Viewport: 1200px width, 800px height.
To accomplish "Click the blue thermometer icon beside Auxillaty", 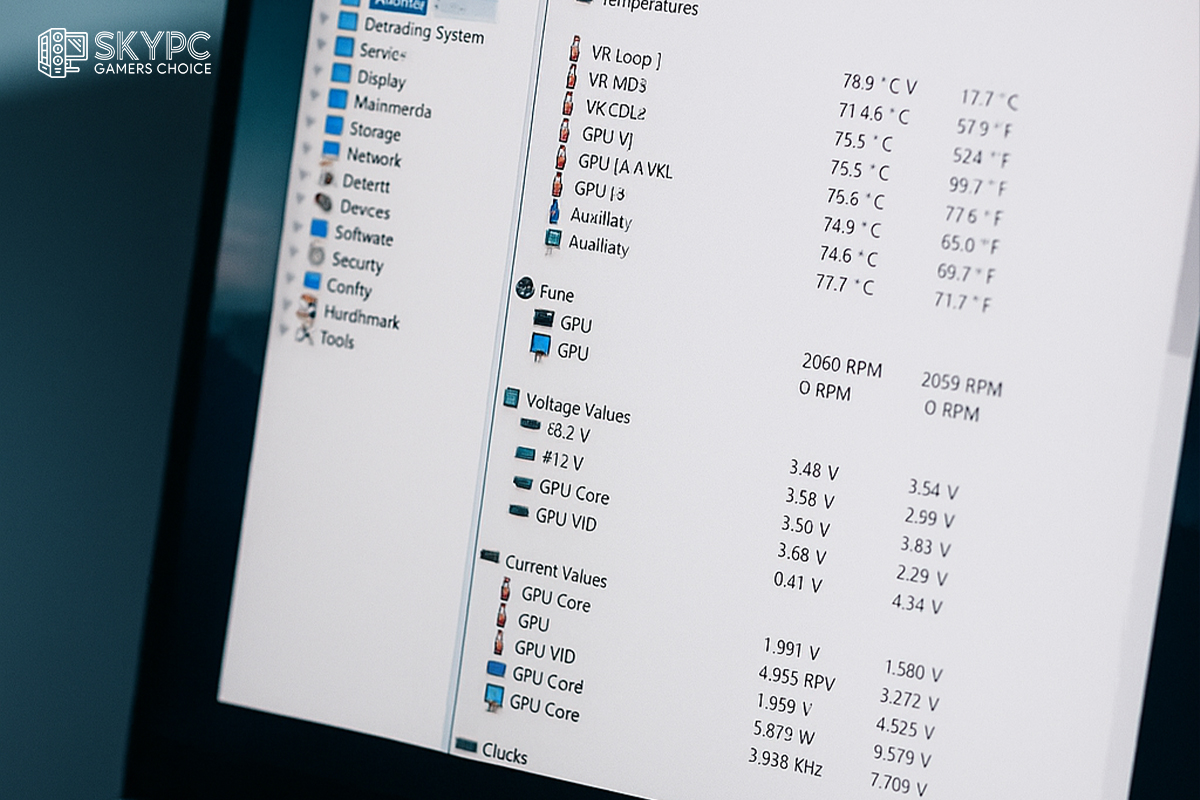I will pos(553,212).
